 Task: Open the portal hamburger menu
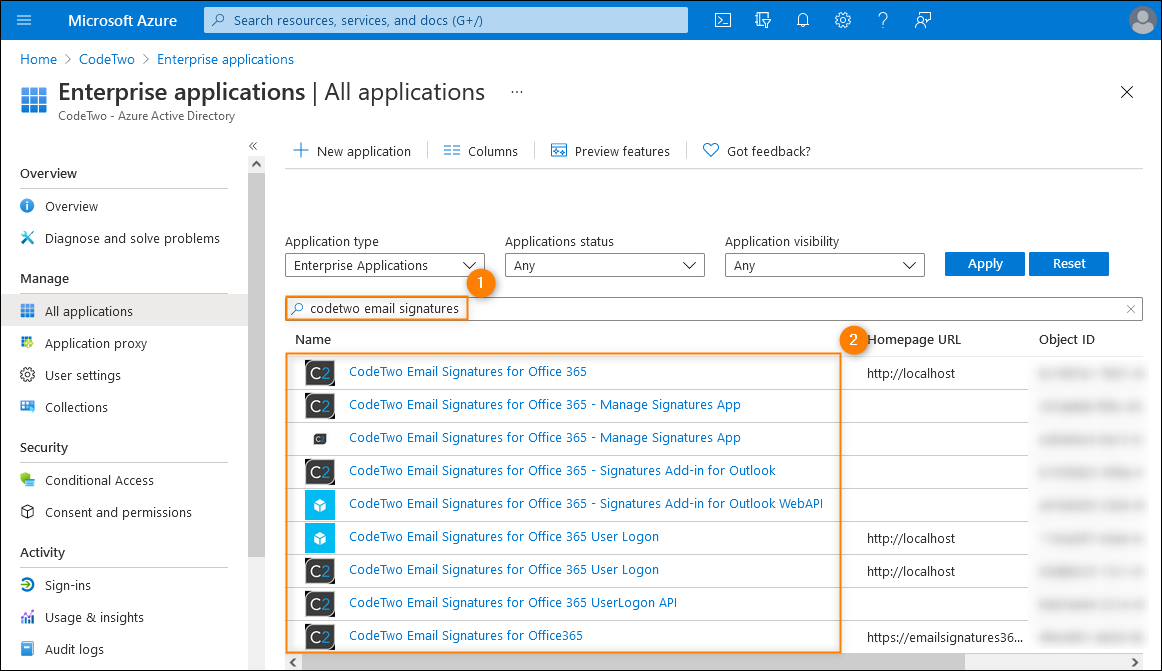[24, 20]
